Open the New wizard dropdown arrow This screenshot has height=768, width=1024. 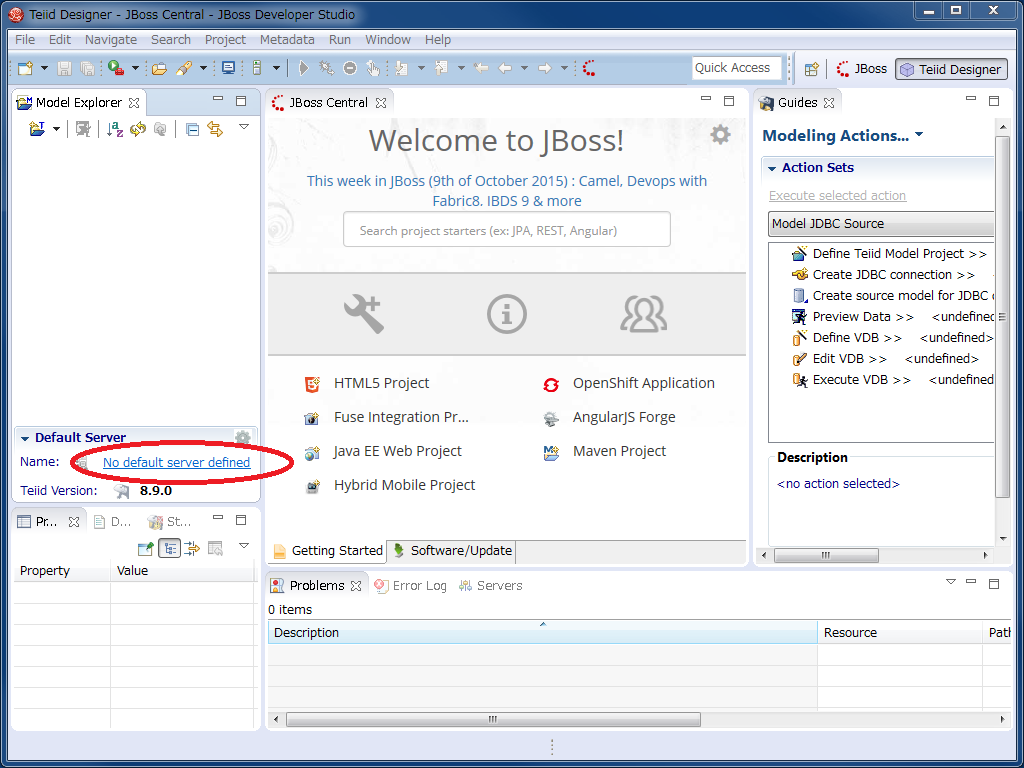44,68
